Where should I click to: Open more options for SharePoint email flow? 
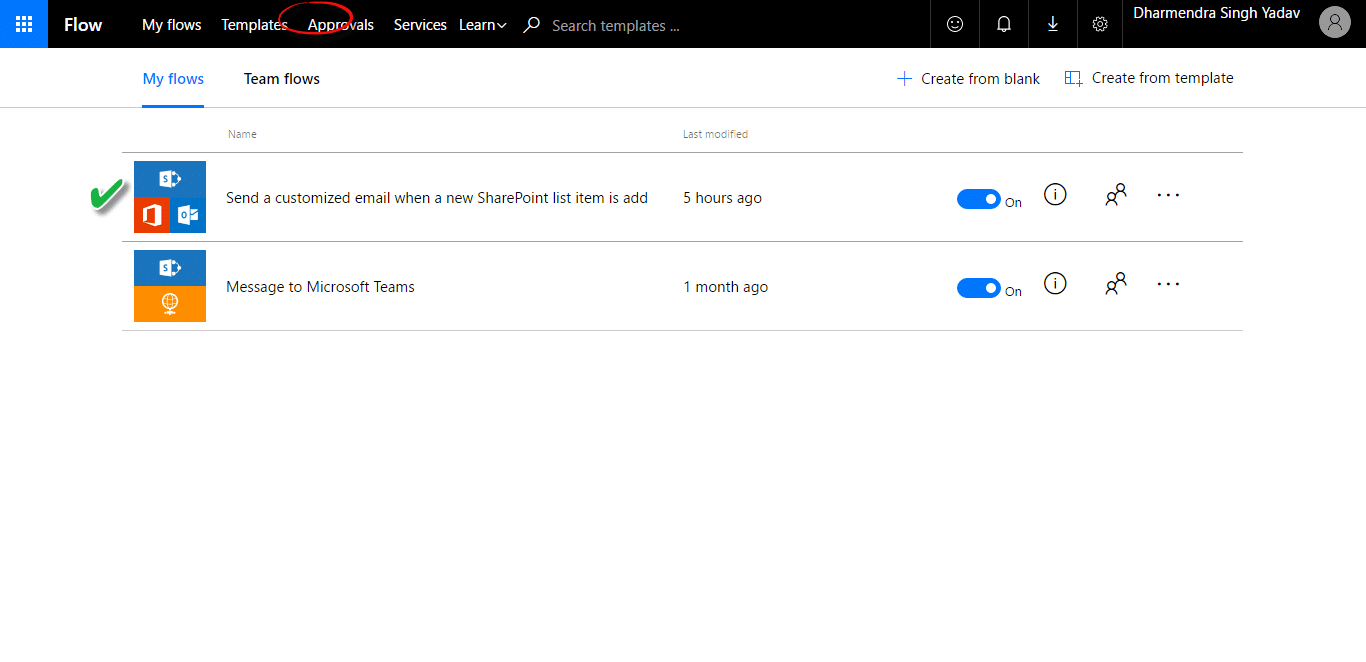pos(1168,195)
